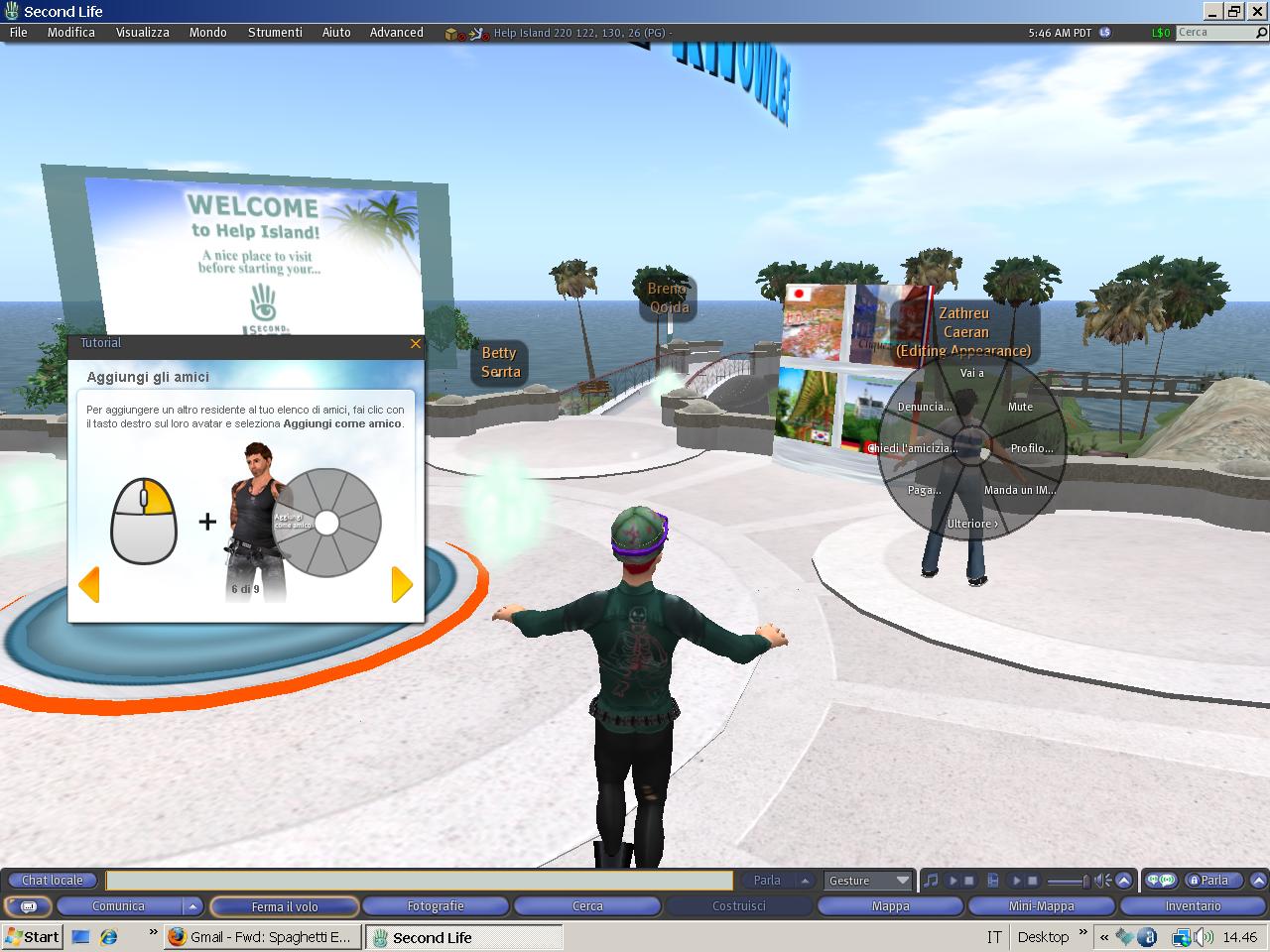This screenshot has height=952, width=1270.
Task: Select 'Manda un IM...' in pie menu
Action: (x=1020, y=490)
